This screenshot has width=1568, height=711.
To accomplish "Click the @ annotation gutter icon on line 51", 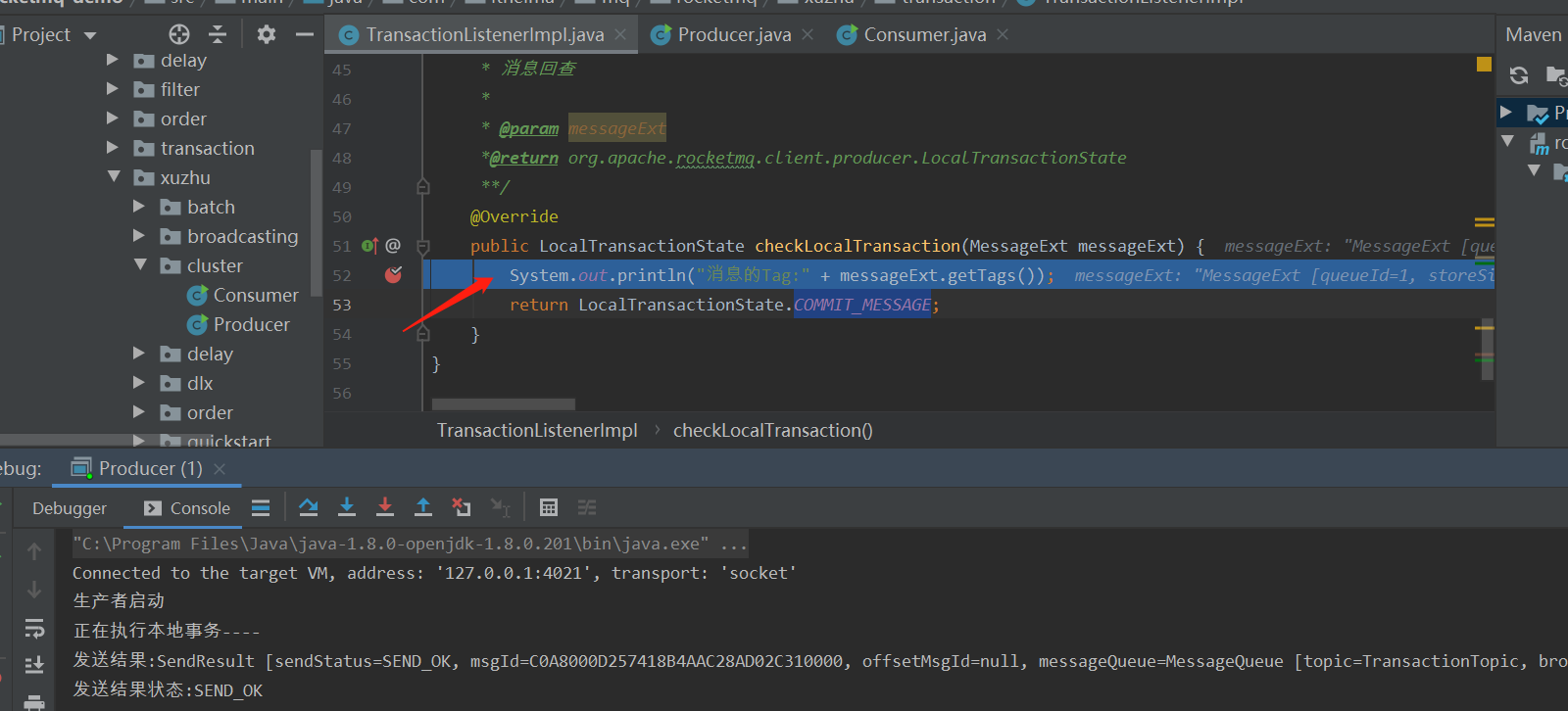I will click(393, 246).
